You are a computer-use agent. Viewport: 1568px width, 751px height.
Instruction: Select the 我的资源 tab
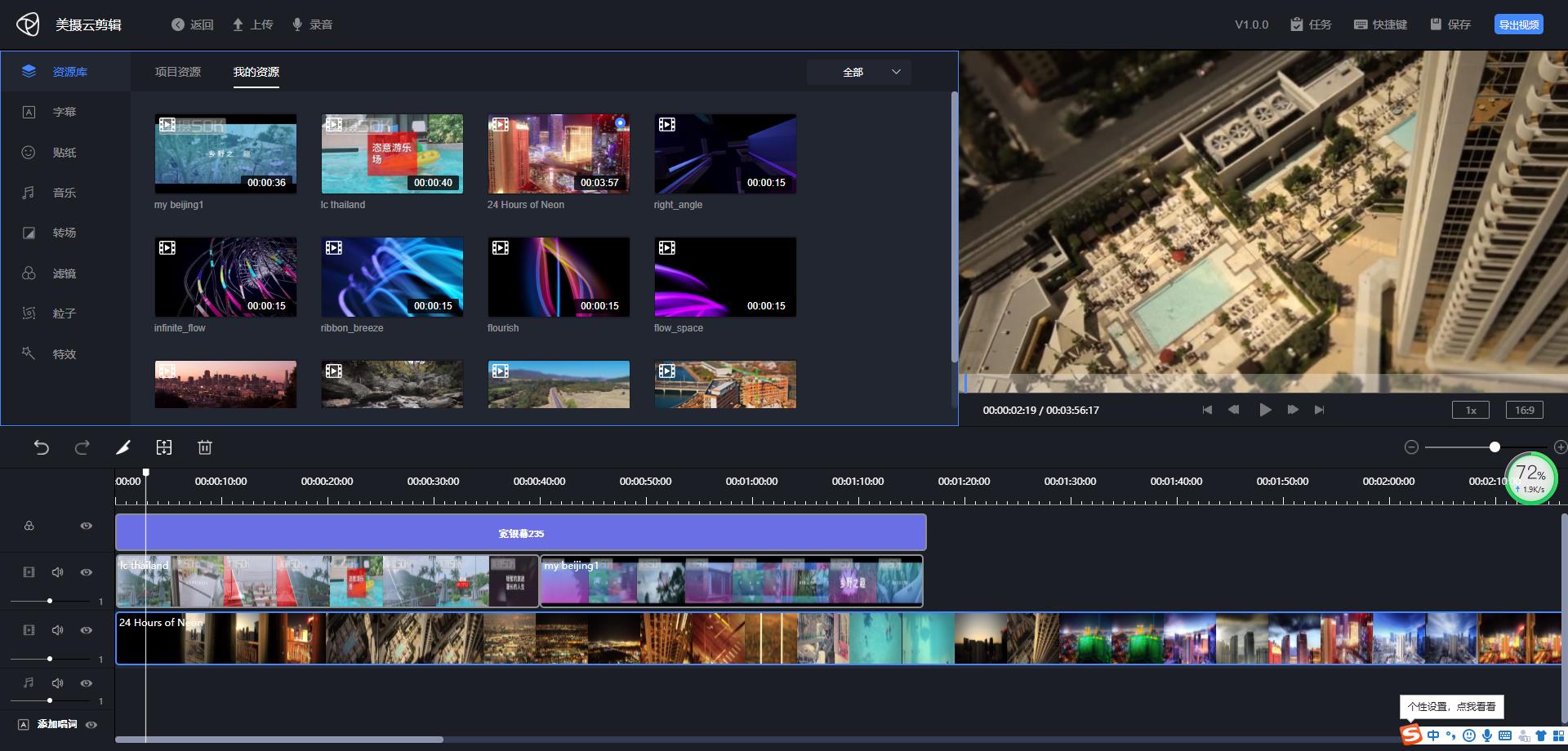coord(256,73)
